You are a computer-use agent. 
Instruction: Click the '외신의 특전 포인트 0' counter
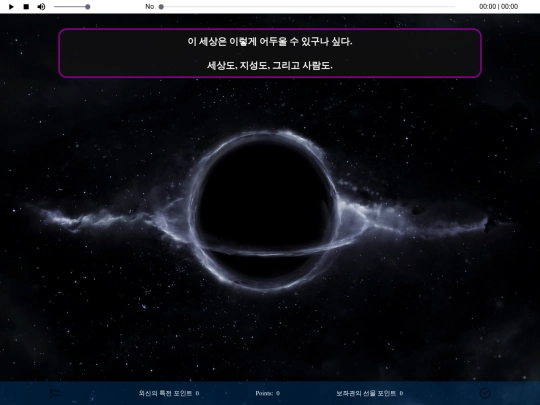click(x=169, y=393)
